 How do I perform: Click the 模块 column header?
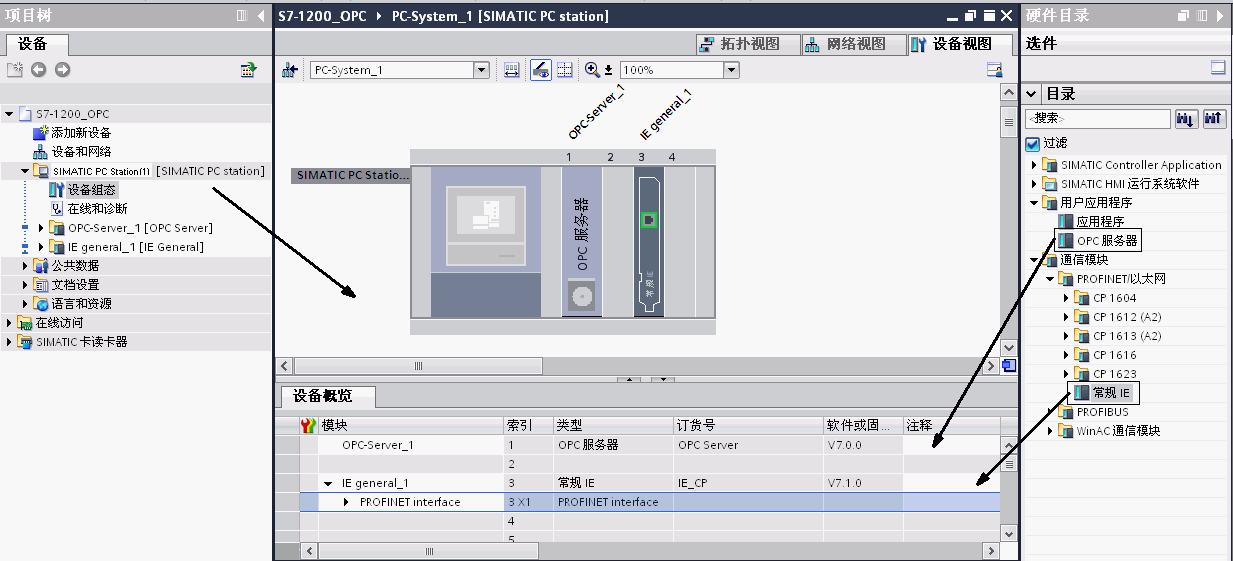pos(411,426)
